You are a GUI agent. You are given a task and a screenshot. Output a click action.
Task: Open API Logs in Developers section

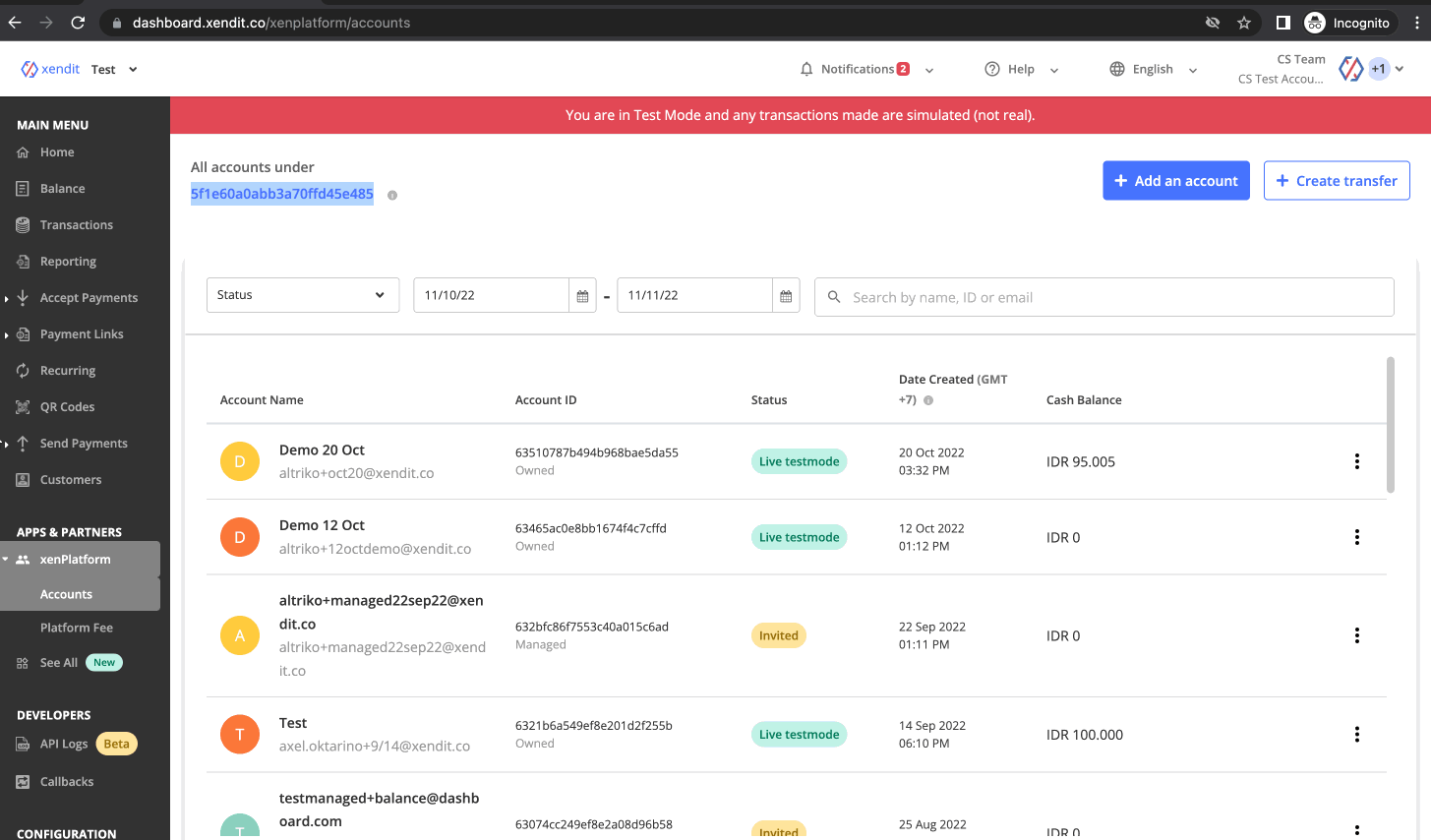[x=64, y=744]
